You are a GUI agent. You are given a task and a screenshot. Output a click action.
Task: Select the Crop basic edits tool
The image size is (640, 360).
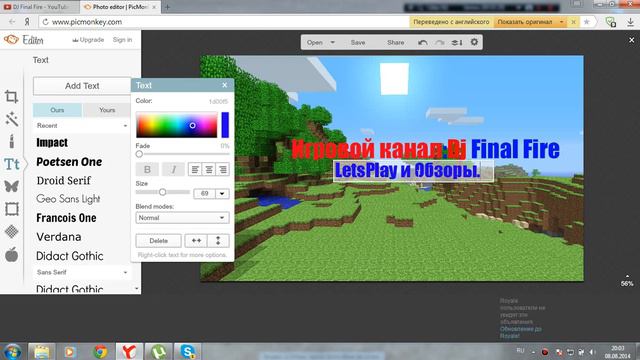11,97
